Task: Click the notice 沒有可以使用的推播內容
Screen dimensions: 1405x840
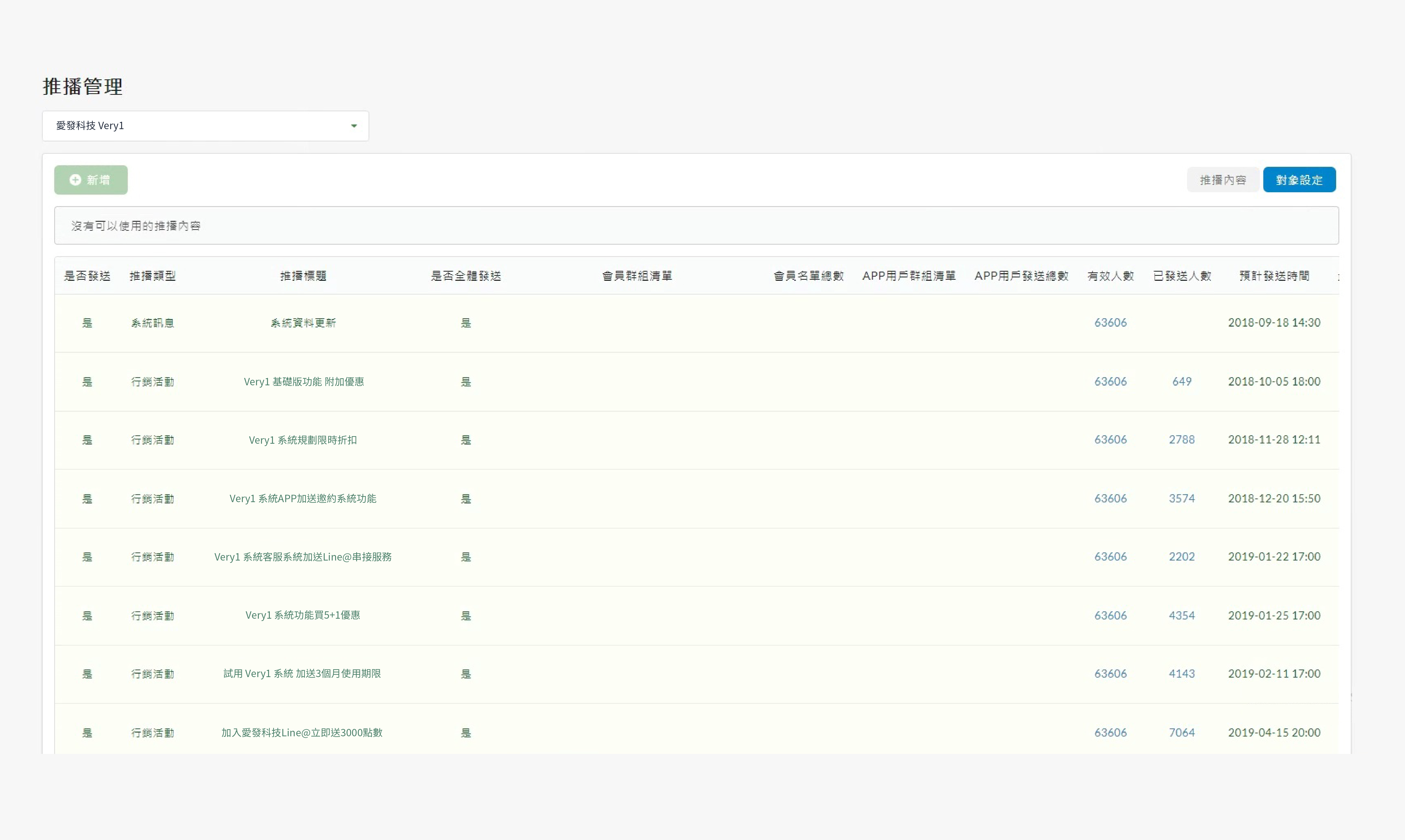Action: (135, 225)
